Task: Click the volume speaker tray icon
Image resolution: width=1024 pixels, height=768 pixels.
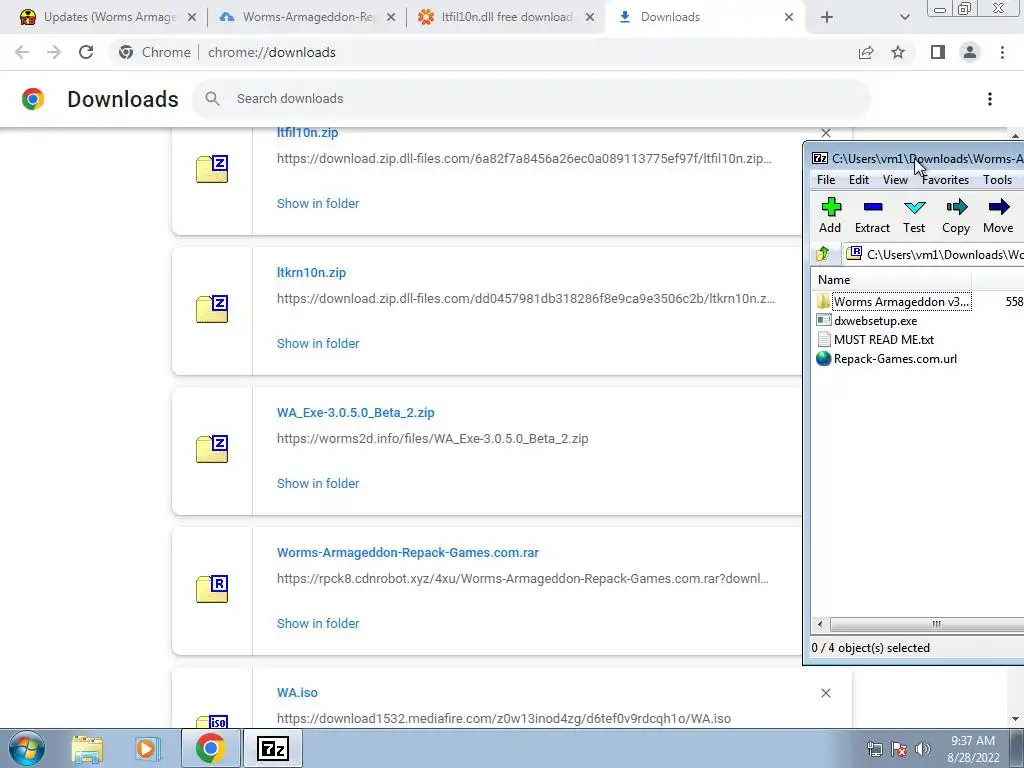Action: [923, 749]
